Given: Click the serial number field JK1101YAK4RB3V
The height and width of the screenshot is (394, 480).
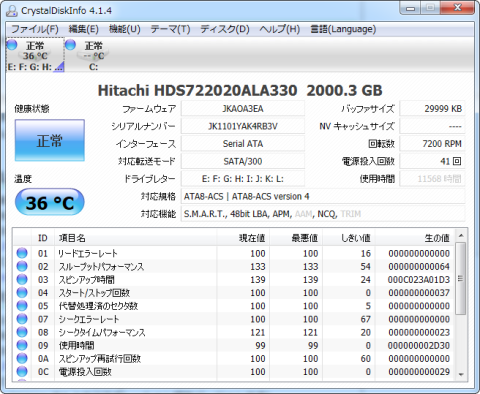Looking at the screenshot, I should tap(243, 126).
